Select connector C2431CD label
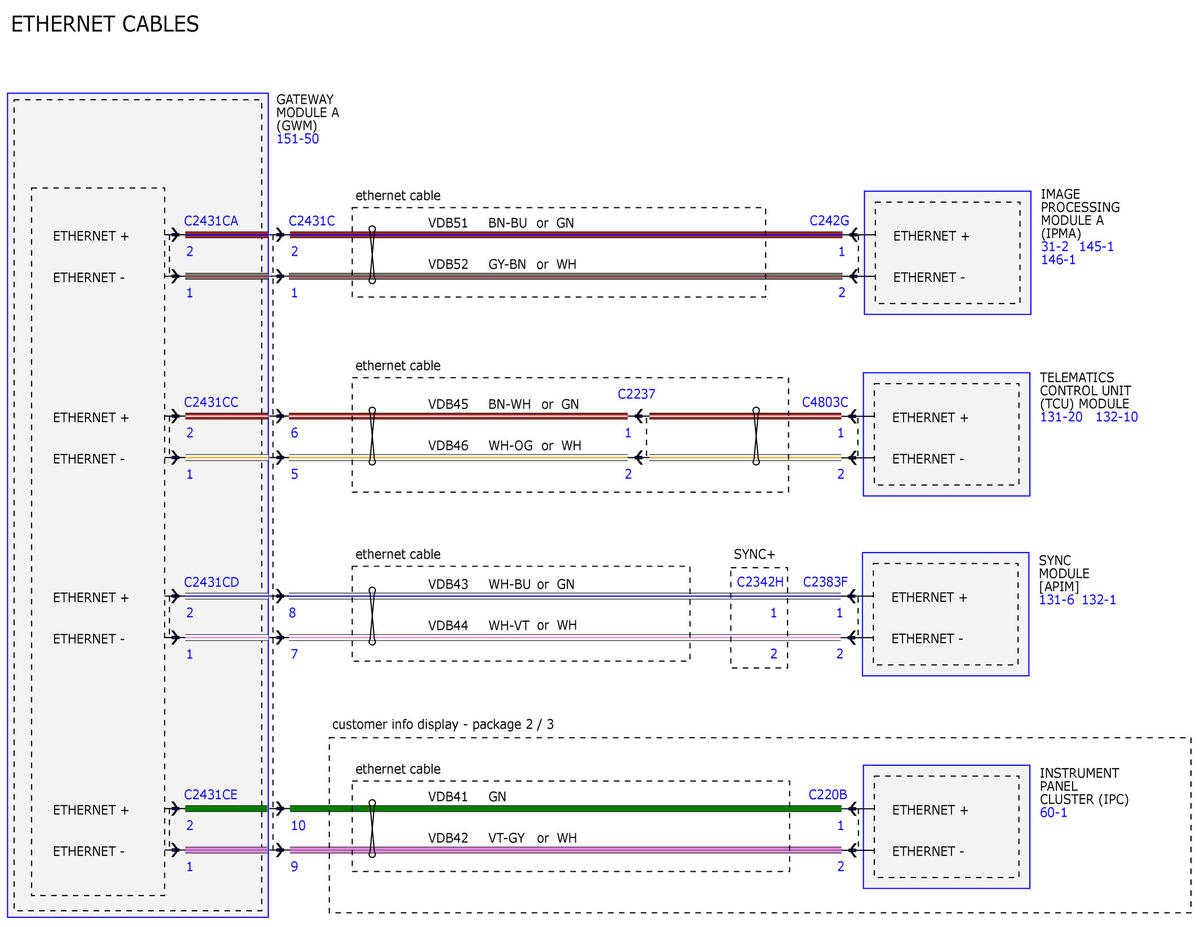Screen dimensions: 1200x927 click(210, 582)
